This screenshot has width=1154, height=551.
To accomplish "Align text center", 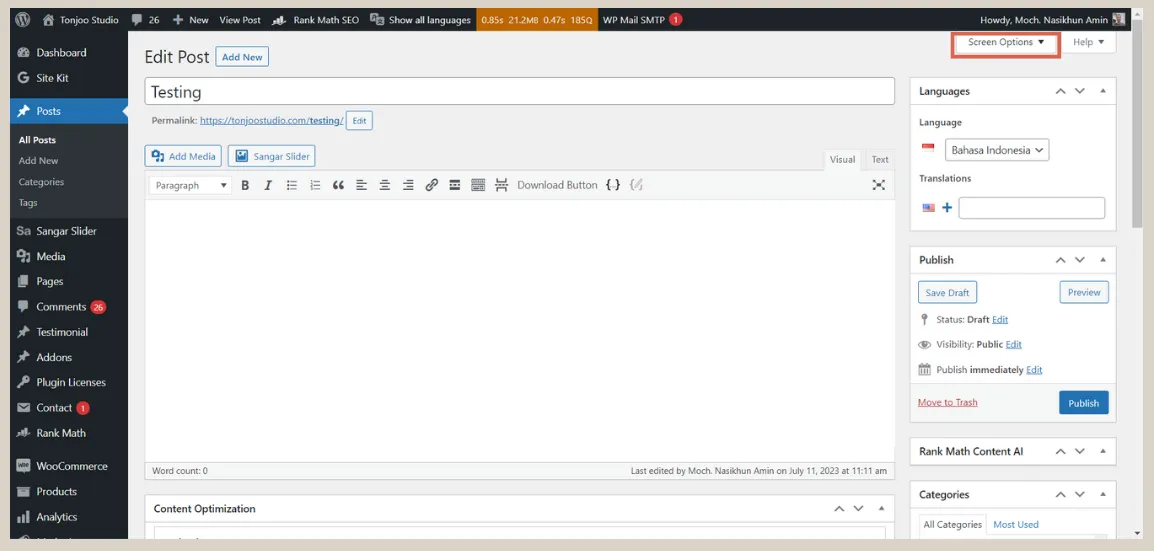I will (x=385, y=185).
